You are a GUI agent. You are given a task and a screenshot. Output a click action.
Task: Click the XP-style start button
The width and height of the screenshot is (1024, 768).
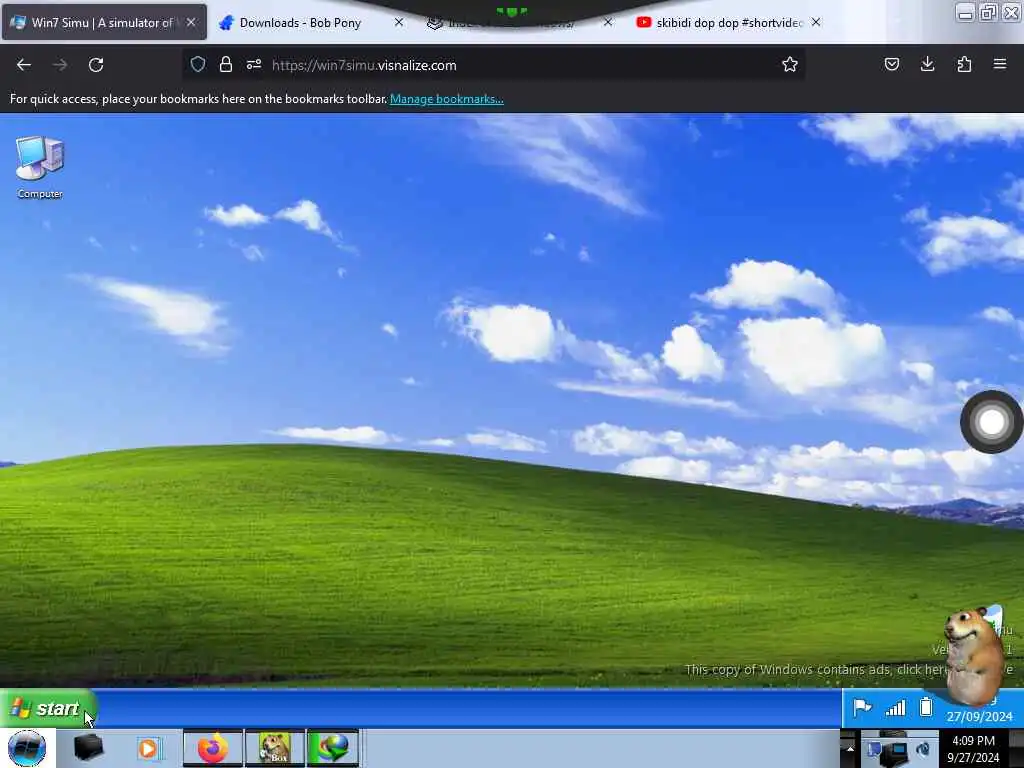(x=48, y=709)
